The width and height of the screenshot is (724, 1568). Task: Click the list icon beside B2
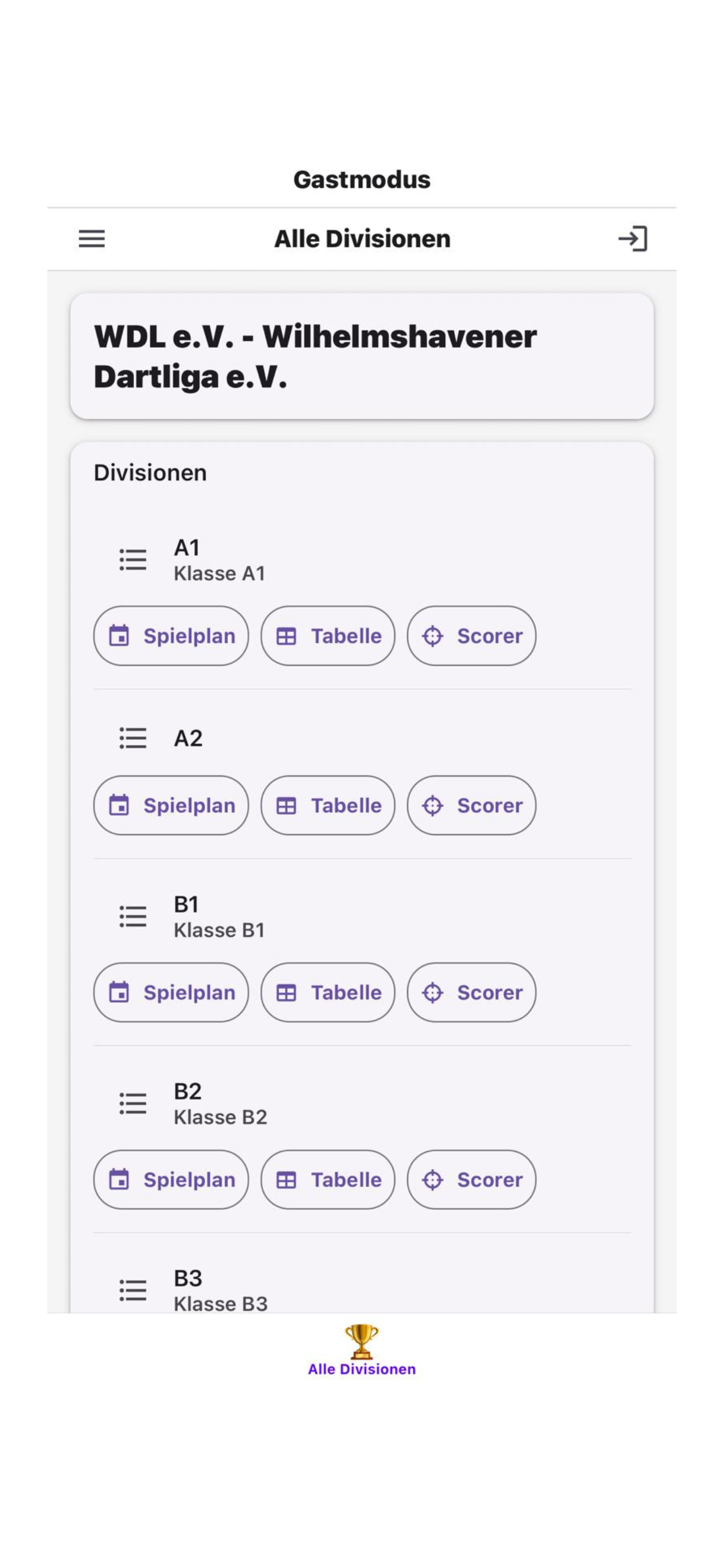[133, 1103]
